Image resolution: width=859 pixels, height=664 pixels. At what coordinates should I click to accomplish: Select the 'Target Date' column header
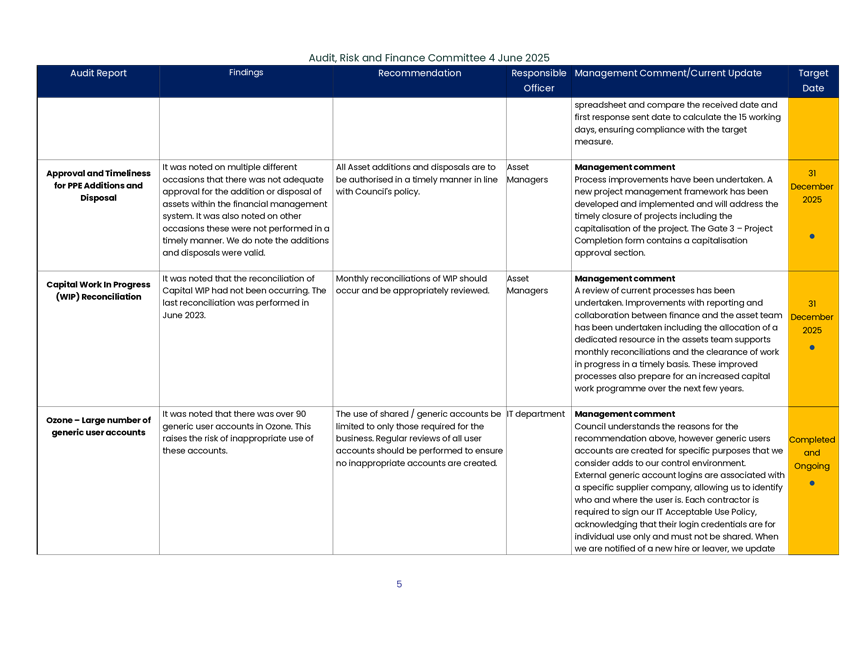click(813, 81)
